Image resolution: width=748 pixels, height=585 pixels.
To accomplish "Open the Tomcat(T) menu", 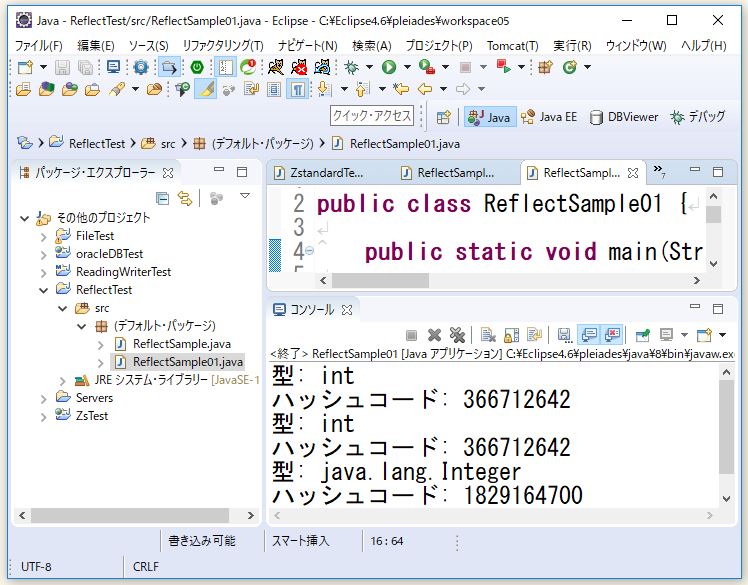I will 512,46.
